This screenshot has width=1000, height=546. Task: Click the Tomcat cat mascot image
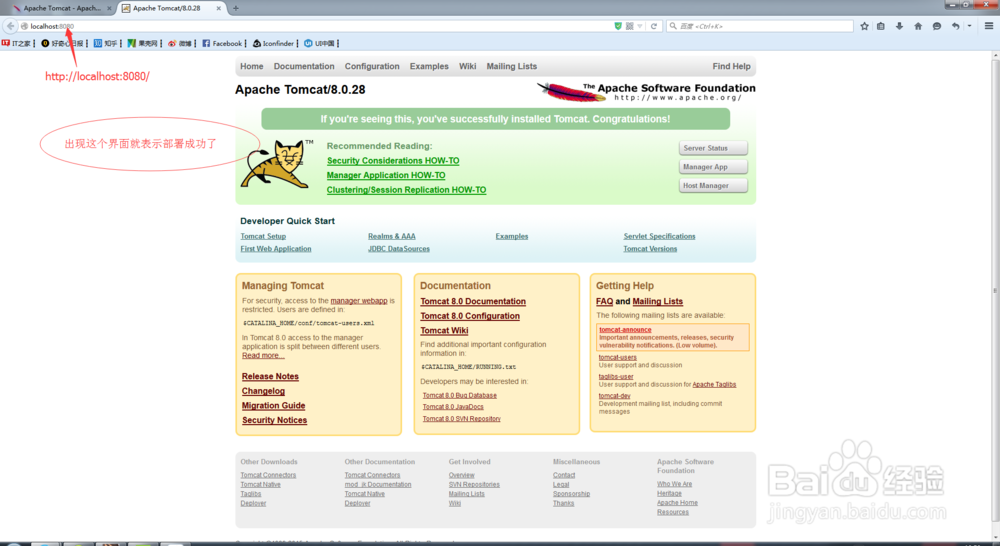pos(277,163)
